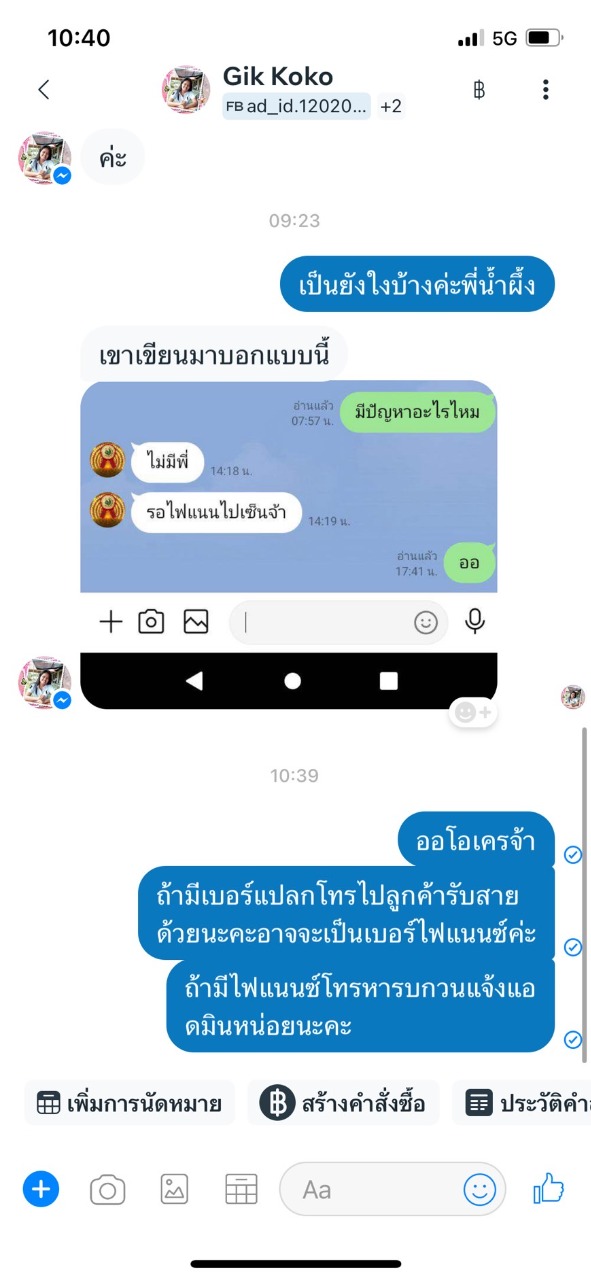Screen dimensions: 591x1280
Task: Open Gik Koko profile from header name
Action: click(x=278, y=76)
